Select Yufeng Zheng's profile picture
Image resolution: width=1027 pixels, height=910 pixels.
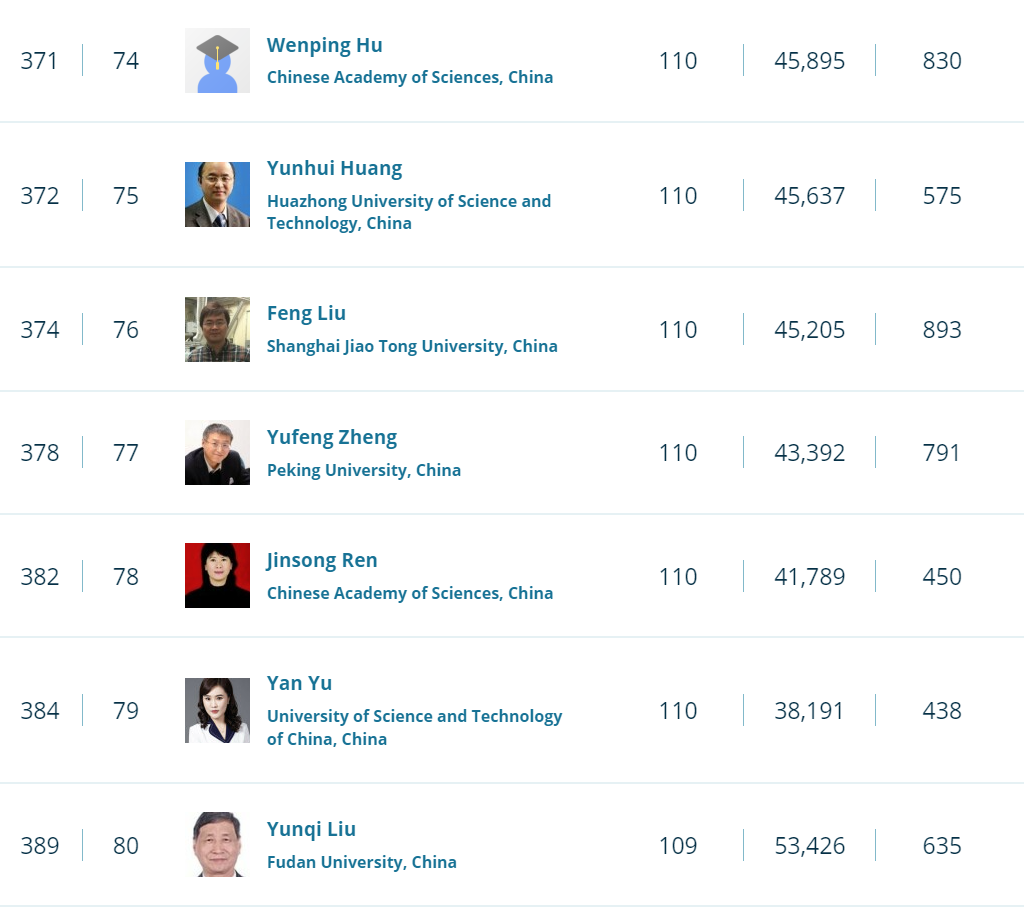click(217, 453)
